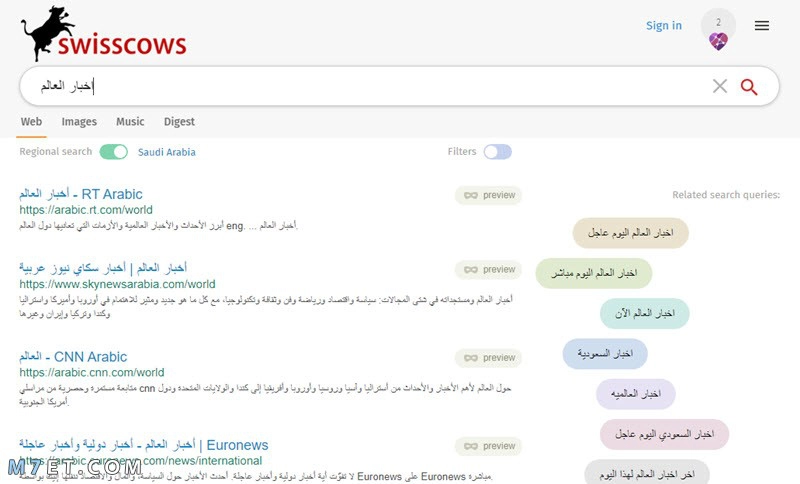Clear the search box with the X icon
The width and height of the screenshot is (800, 484).
[x=719, y=86]
